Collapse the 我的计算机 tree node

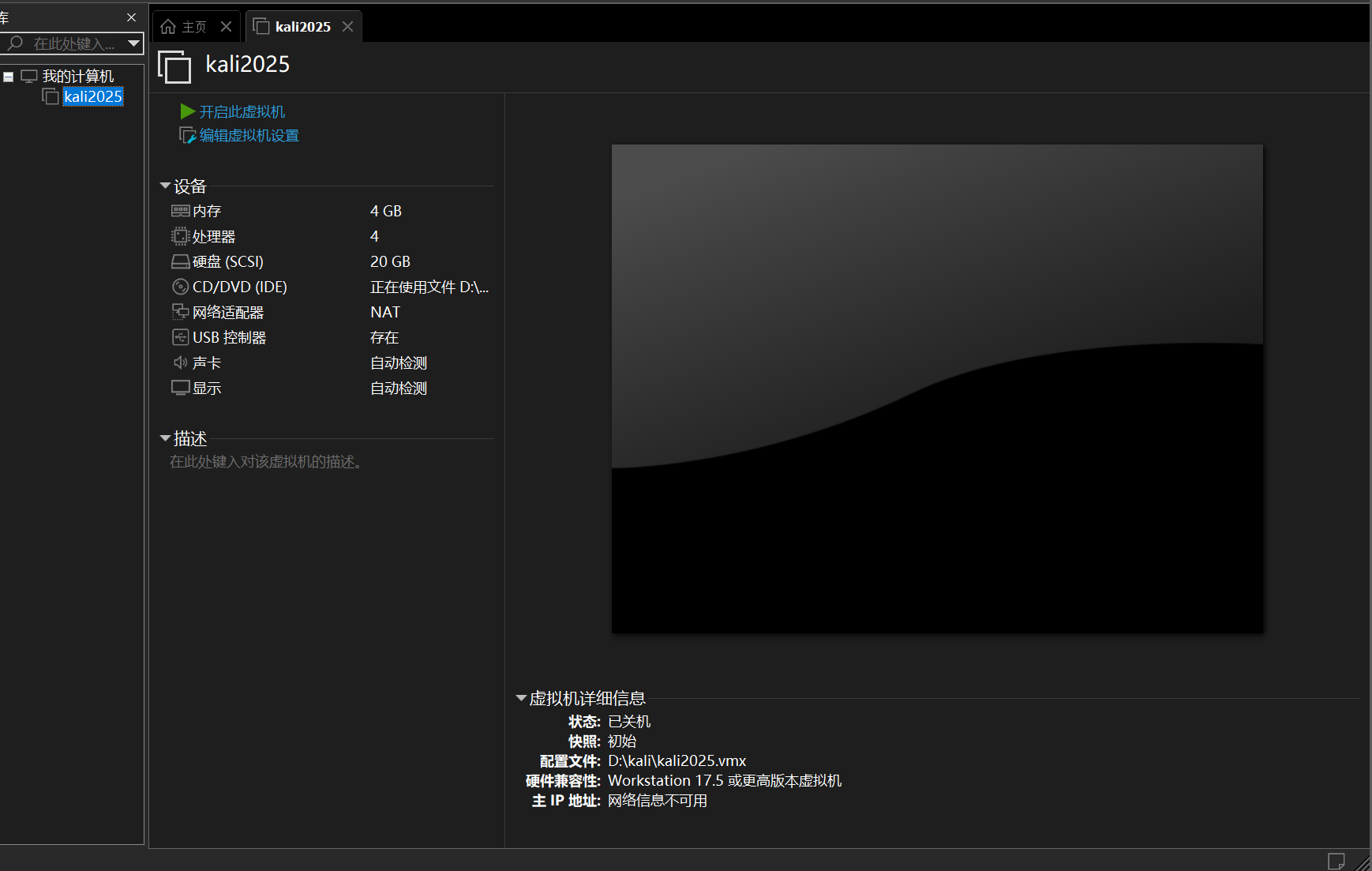(9, 77)
